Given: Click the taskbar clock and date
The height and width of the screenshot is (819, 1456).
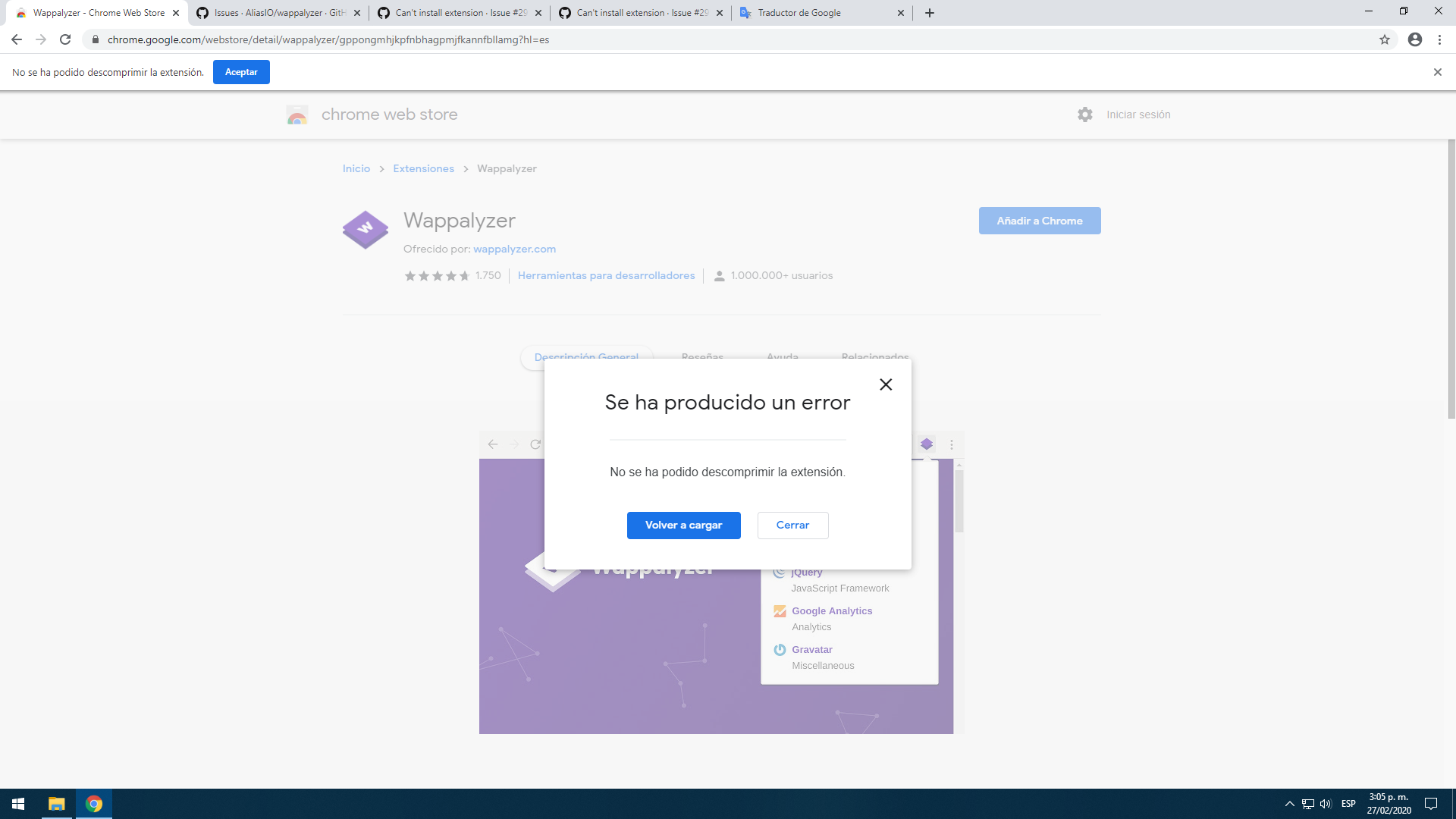Looking at the screenshot, I should [1389, 804].
